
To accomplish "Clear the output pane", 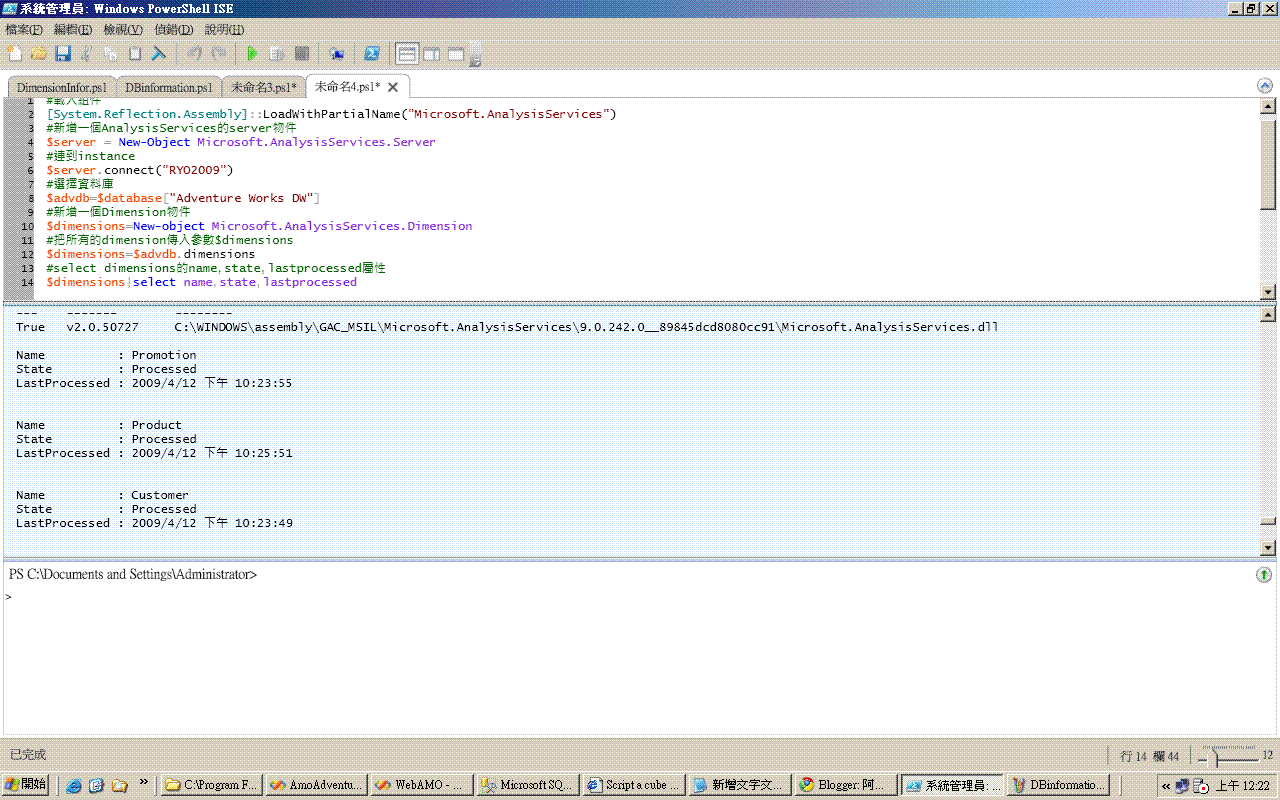I will click(x=158, y=54).
